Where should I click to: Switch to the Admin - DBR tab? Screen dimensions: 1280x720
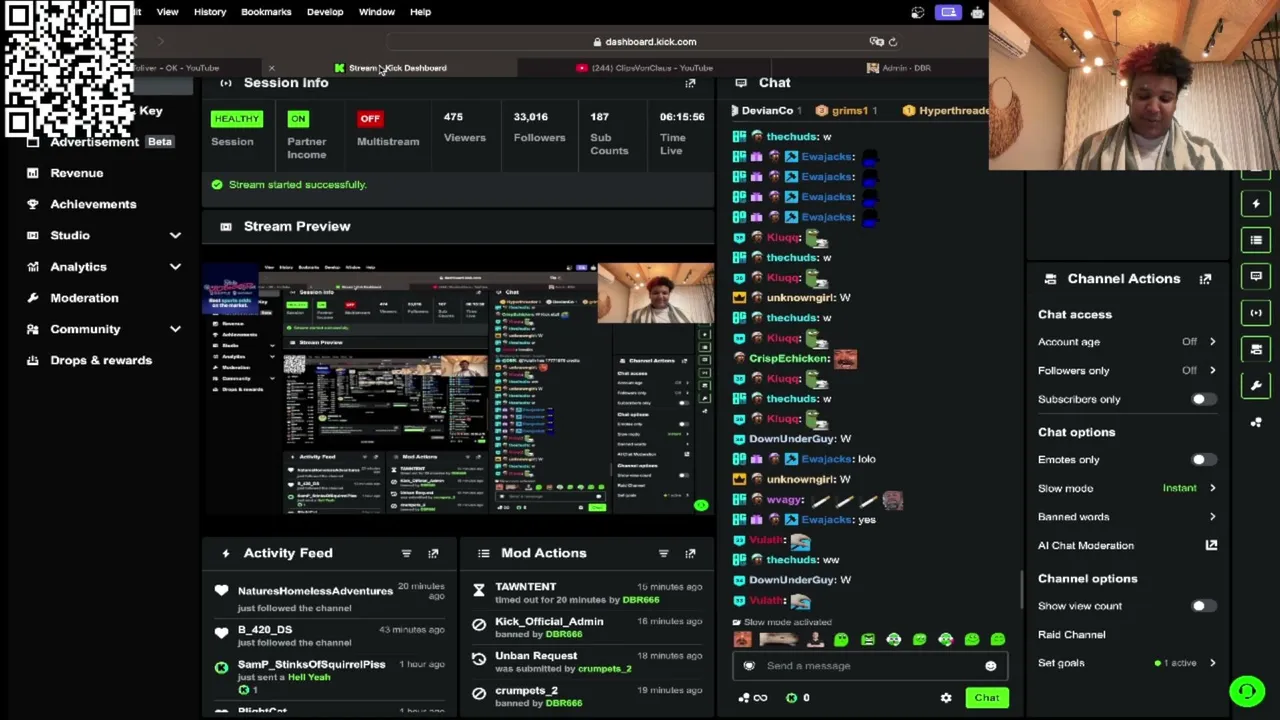pyautogui.click(x=899, y=68)
